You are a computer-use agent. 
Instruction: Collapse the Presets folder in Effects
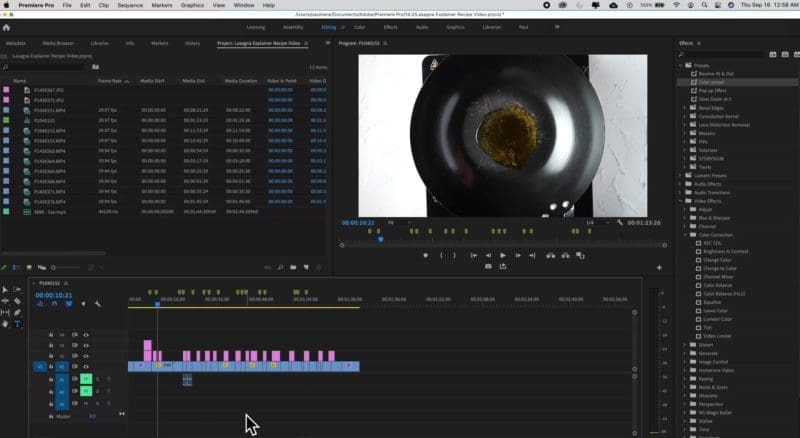[681, 65]
